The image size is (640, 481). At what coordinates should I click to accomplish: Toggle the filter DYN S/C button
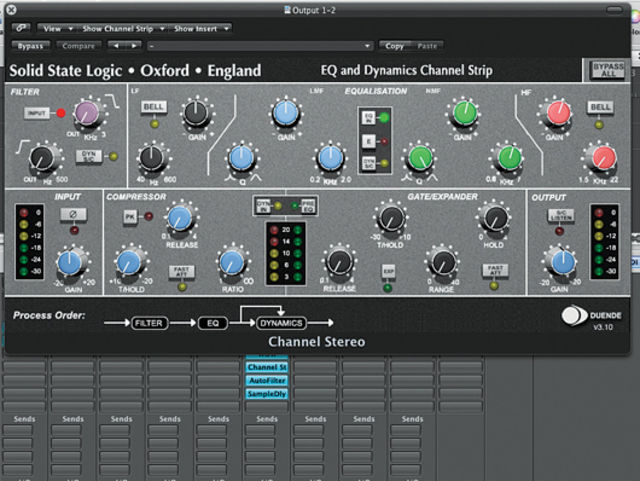tap(89, 156)
